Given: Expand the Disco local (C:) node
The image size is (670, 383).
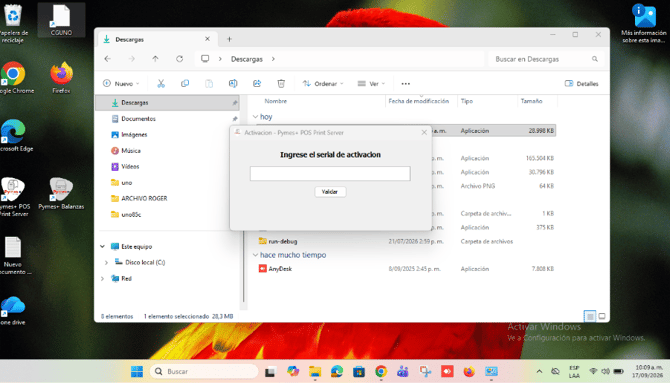Looking at the screenshot, I should coord(106,262).
